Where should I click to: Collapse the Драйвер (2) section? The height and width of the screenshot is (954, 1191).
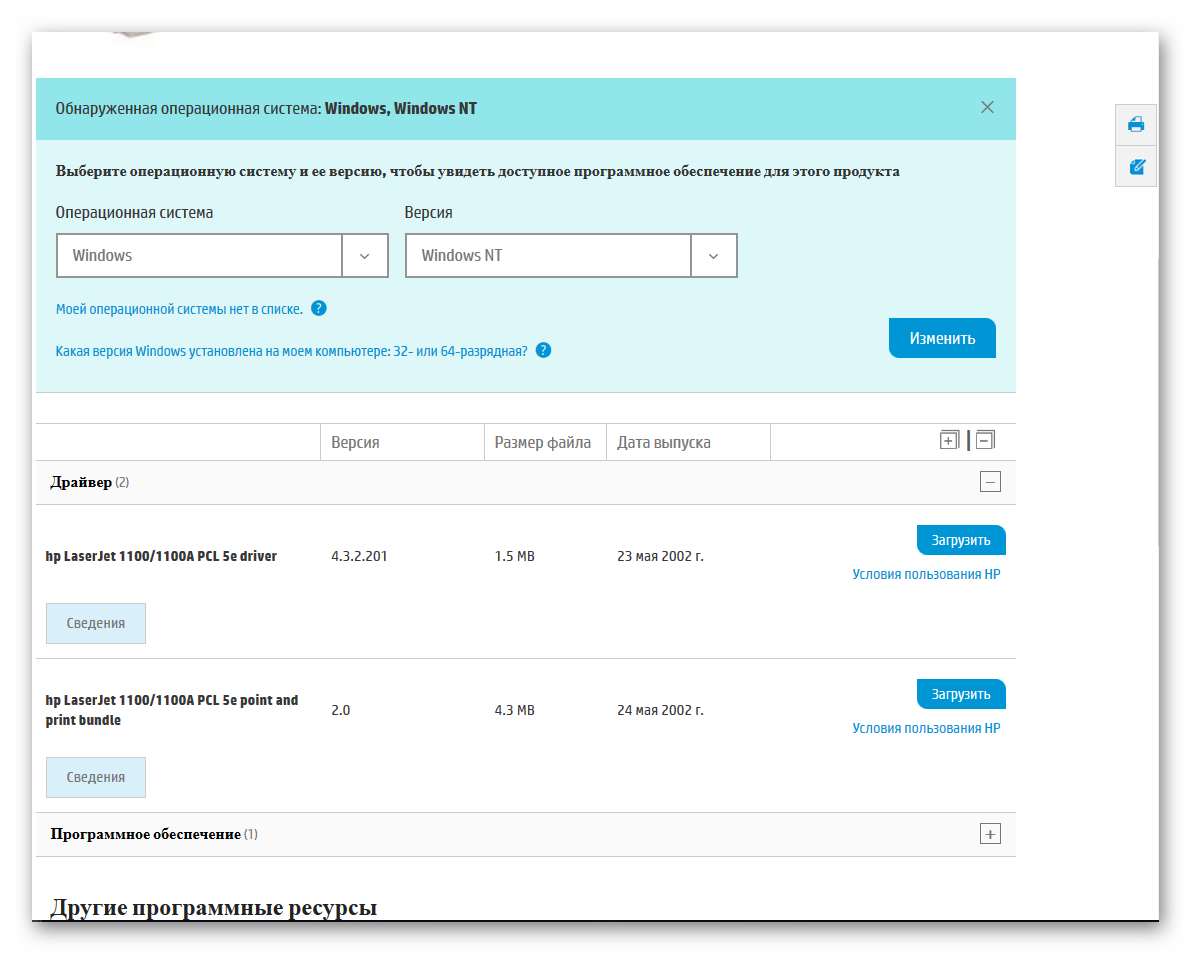click(x=990, y=482)
